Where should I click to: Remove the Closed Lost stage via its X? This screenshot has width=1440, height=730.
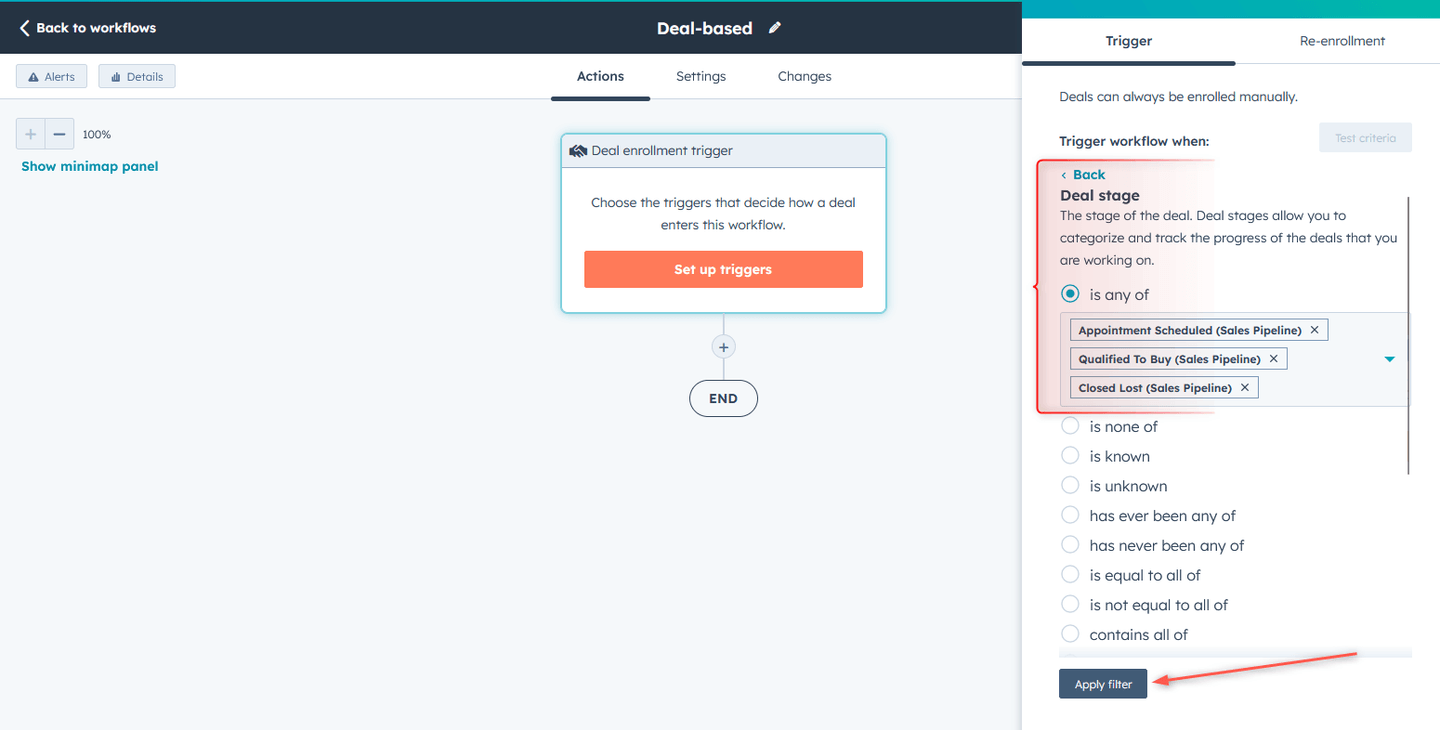point(1244,387)
